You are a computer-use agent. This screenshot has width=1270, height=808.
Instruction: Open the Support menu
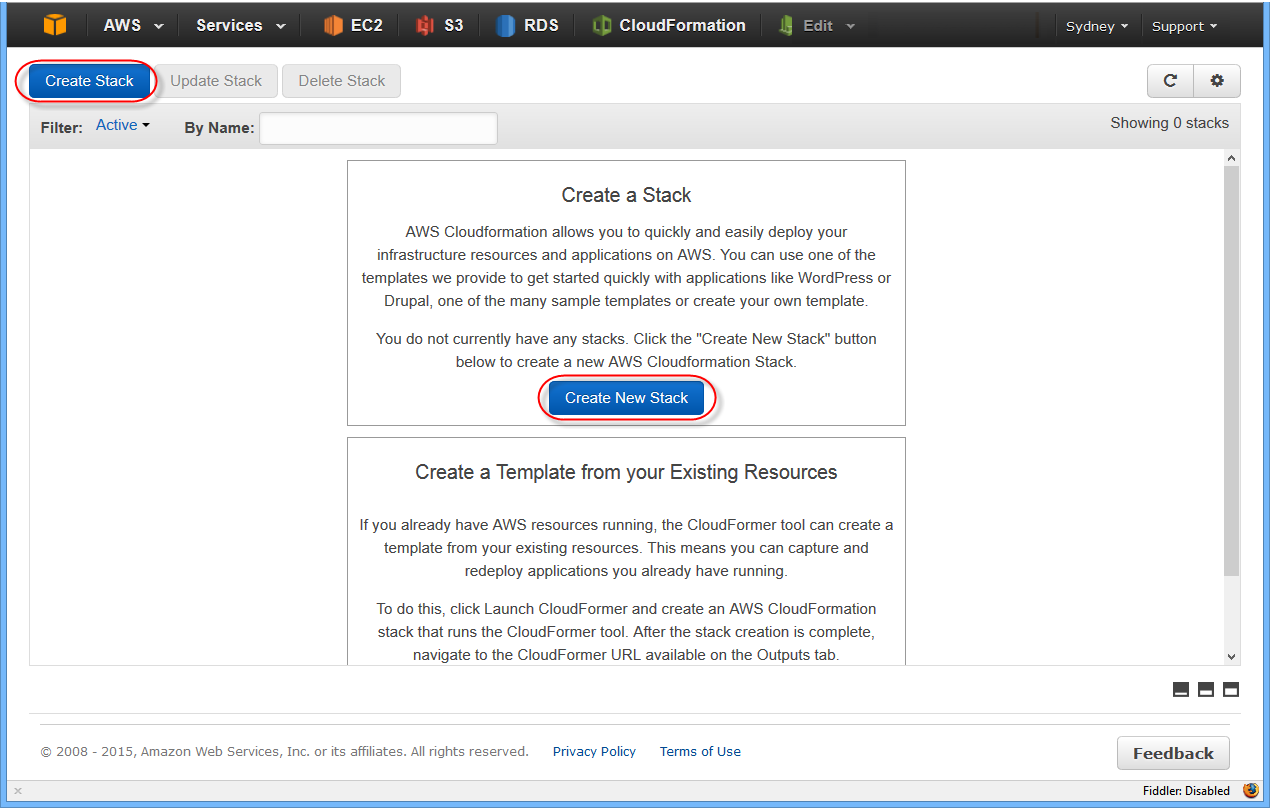click(x=1184, y=26)
